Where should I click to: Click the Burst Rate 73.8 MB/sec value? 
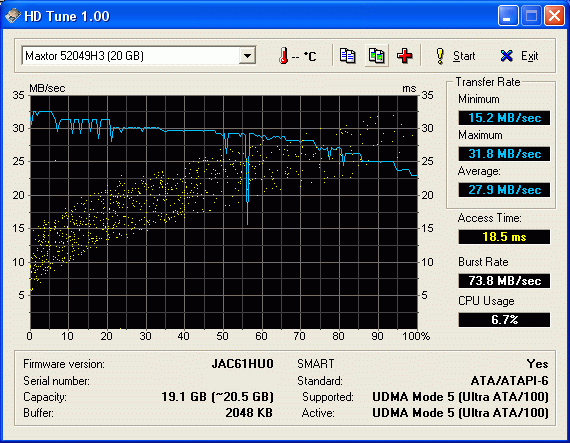tap(504, 281)
